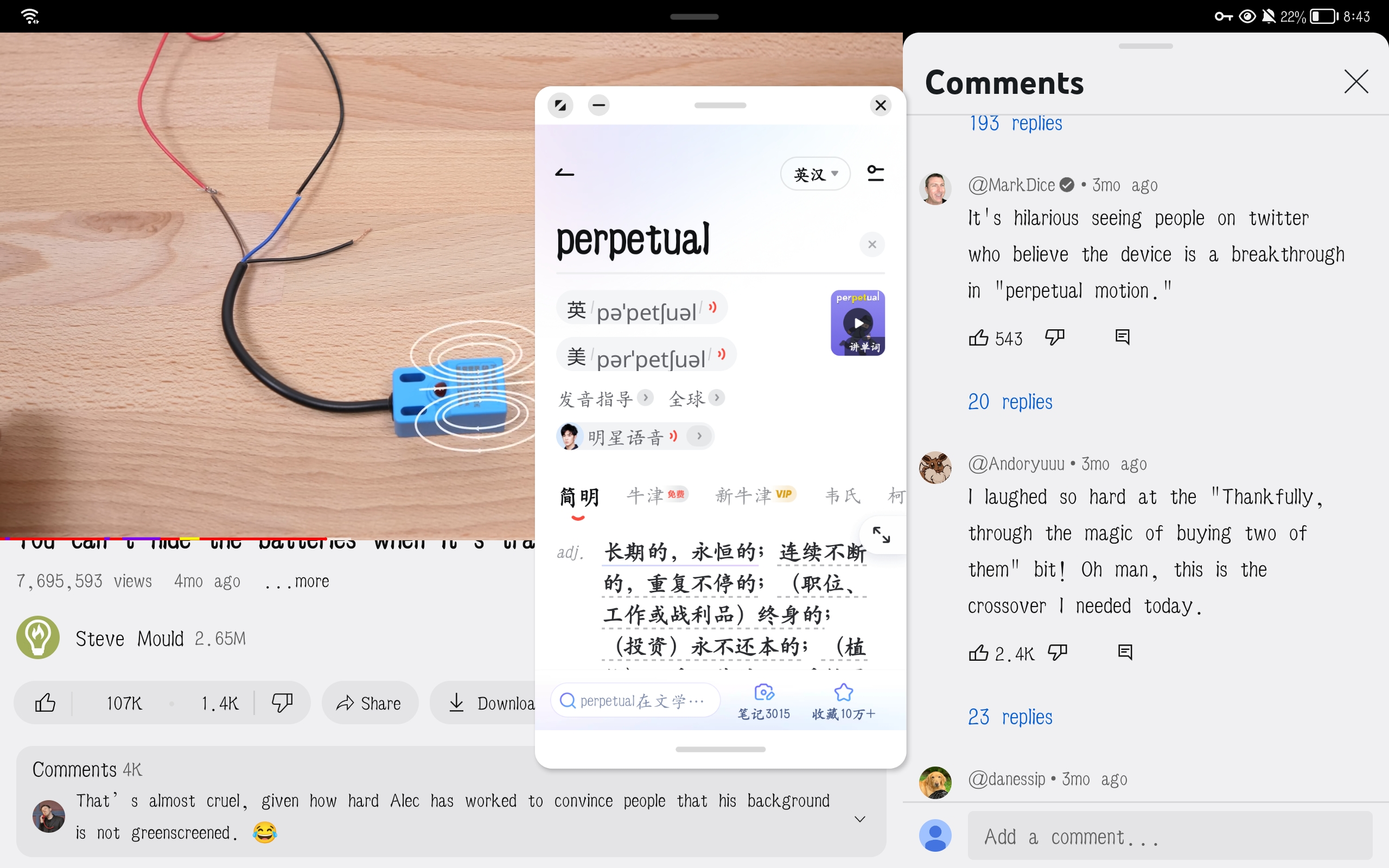The width and height of the screenshot is (1389, 868).
Task: Clear the searched word perpetual
Action: pos(872,245)
